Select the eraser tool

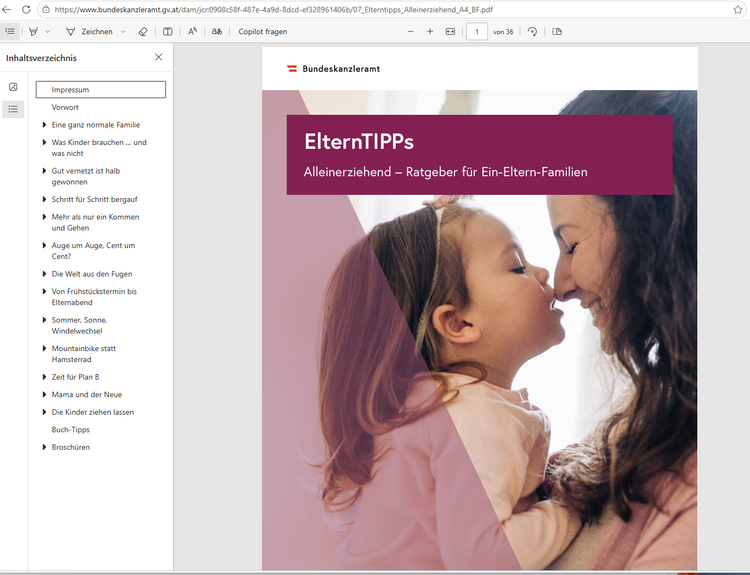tap(143, 32)
